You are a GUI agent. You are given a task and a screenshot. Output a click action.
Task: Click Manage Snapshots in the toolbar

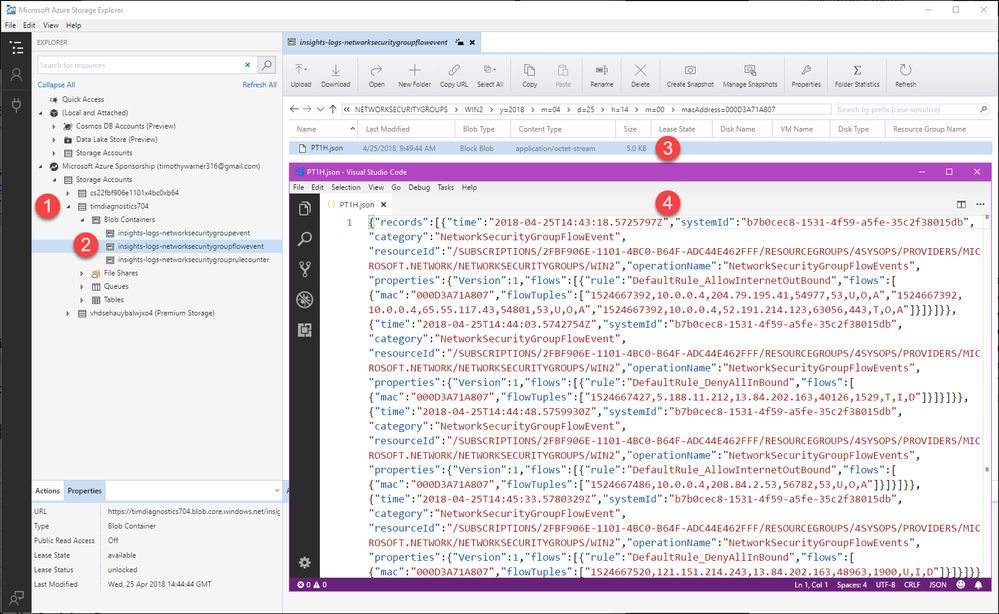coord(750,76)
